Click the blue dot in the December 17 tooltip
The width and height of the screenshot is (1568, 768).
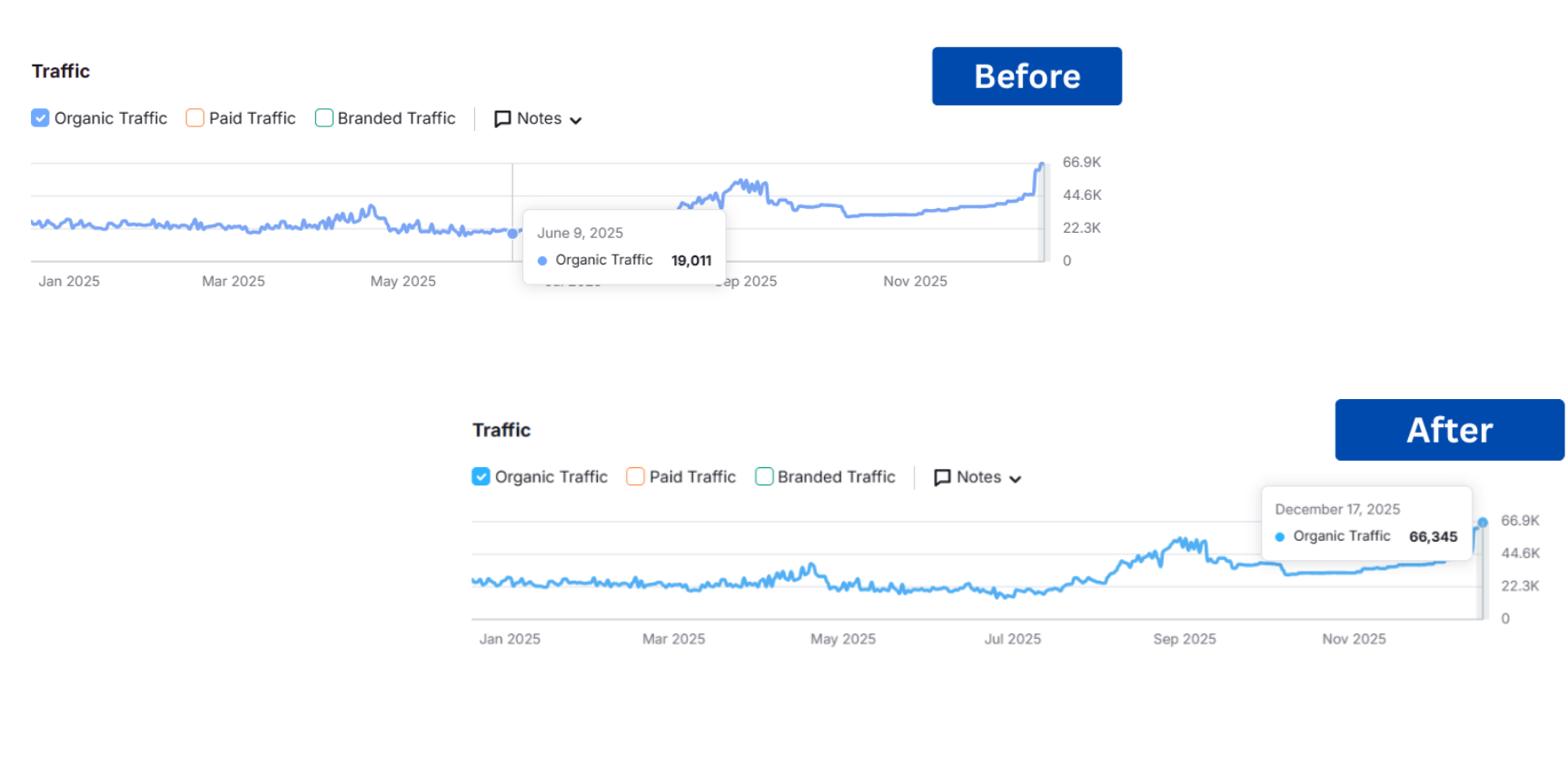coord(1279,536)
